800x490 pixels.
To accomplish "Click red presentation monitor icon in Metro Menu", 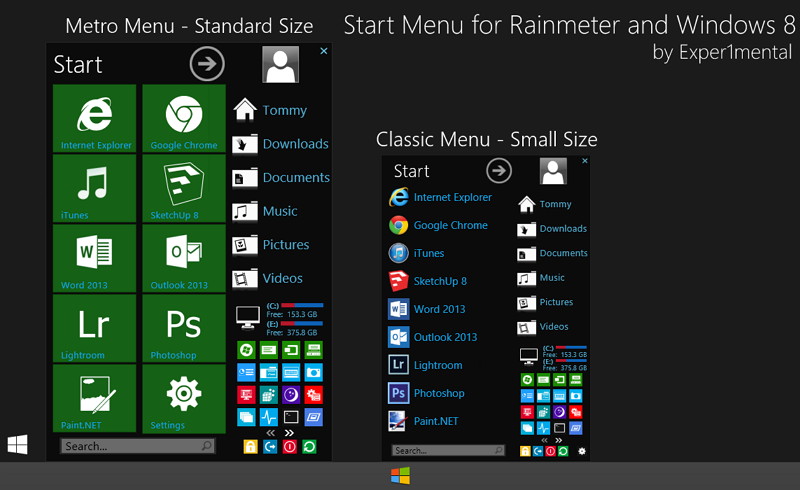I will click(x=246, y=395).
